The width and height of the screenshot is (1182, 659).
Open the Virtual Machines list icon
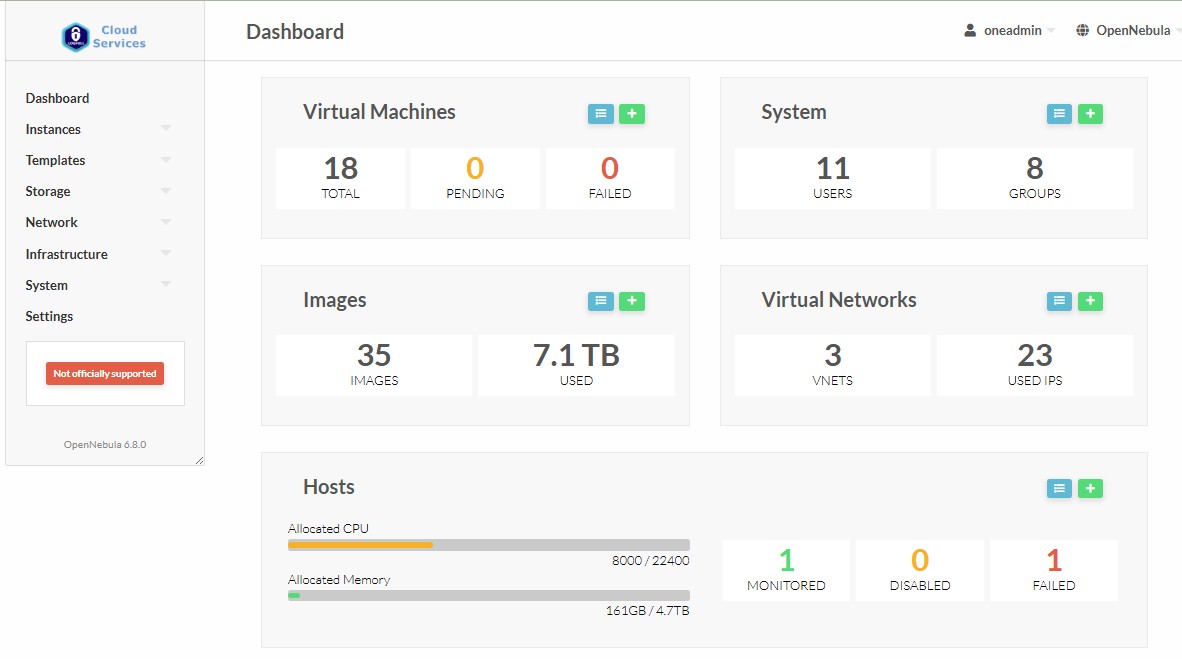tap(600, 114)
